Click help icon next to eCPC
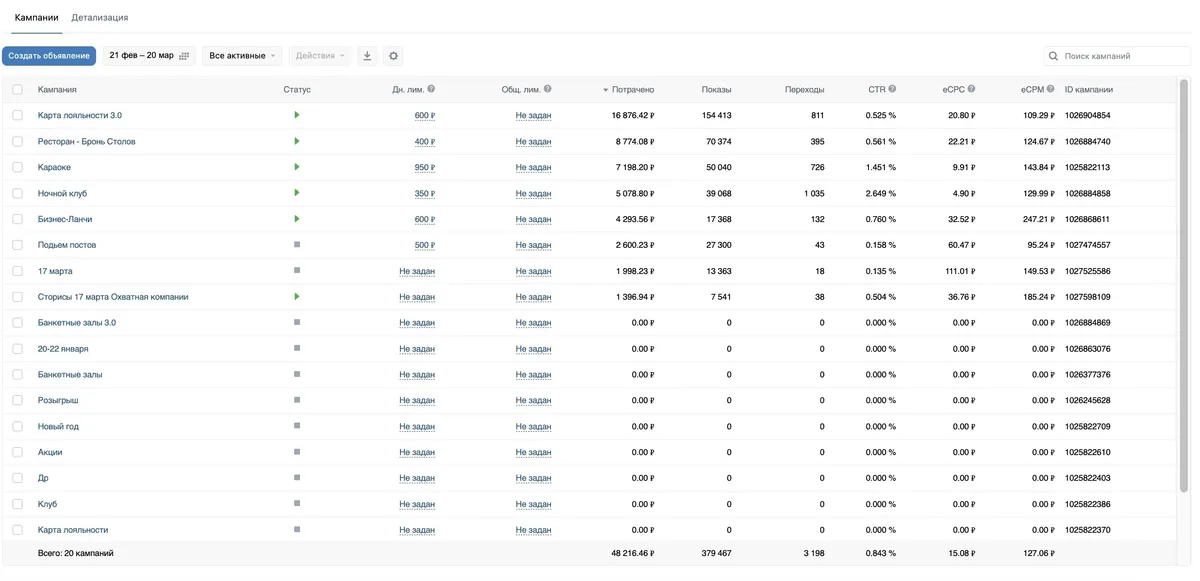Screen dimensions: 1200x581 [x=971, y=89]
